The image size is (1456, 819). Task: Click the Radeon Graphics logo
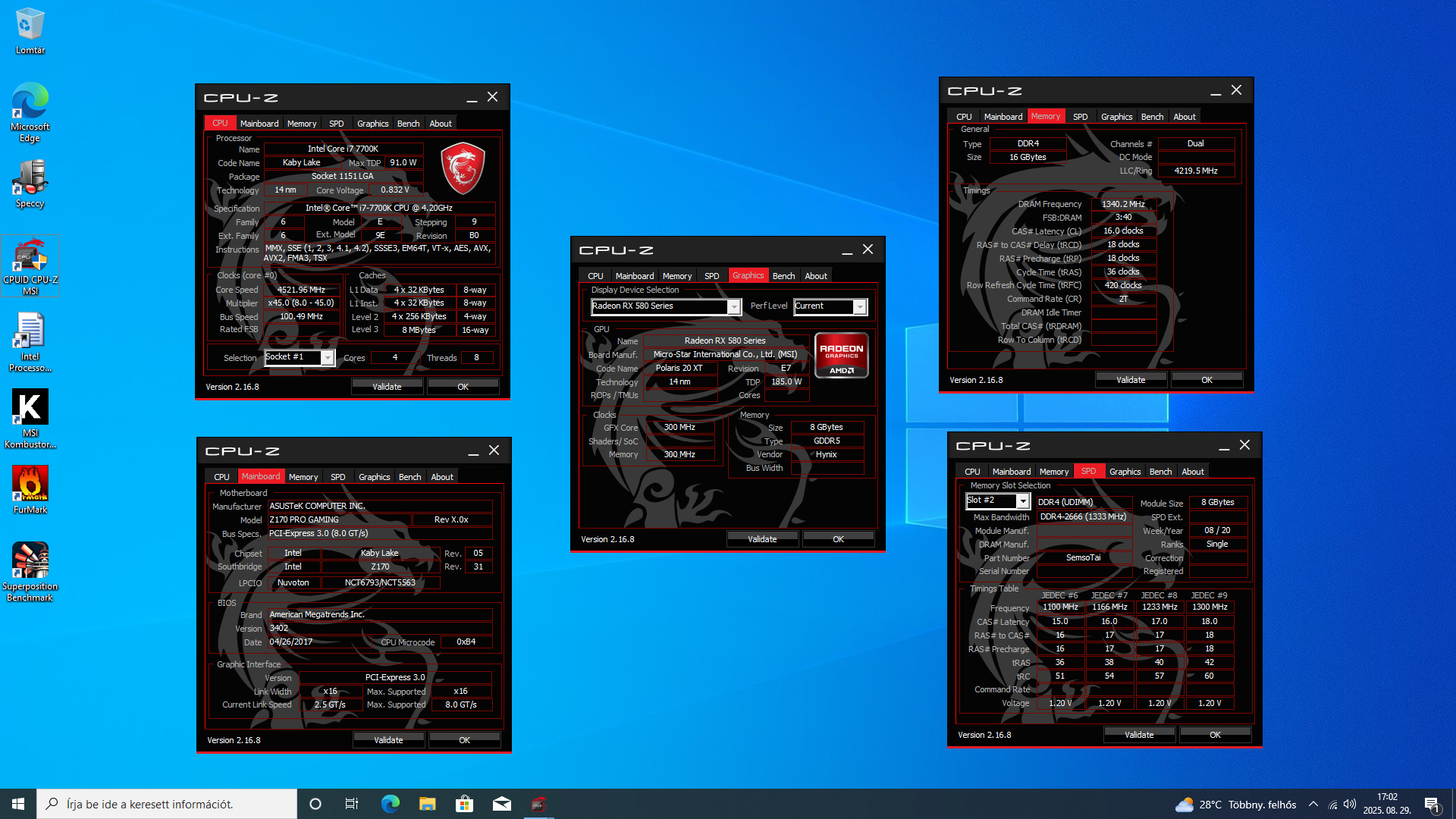[841, 355]
